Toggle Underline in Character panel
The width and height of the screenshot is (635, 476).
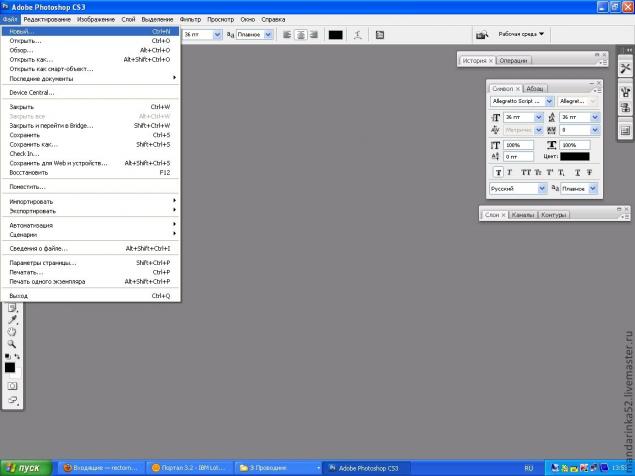pos(577,173)
